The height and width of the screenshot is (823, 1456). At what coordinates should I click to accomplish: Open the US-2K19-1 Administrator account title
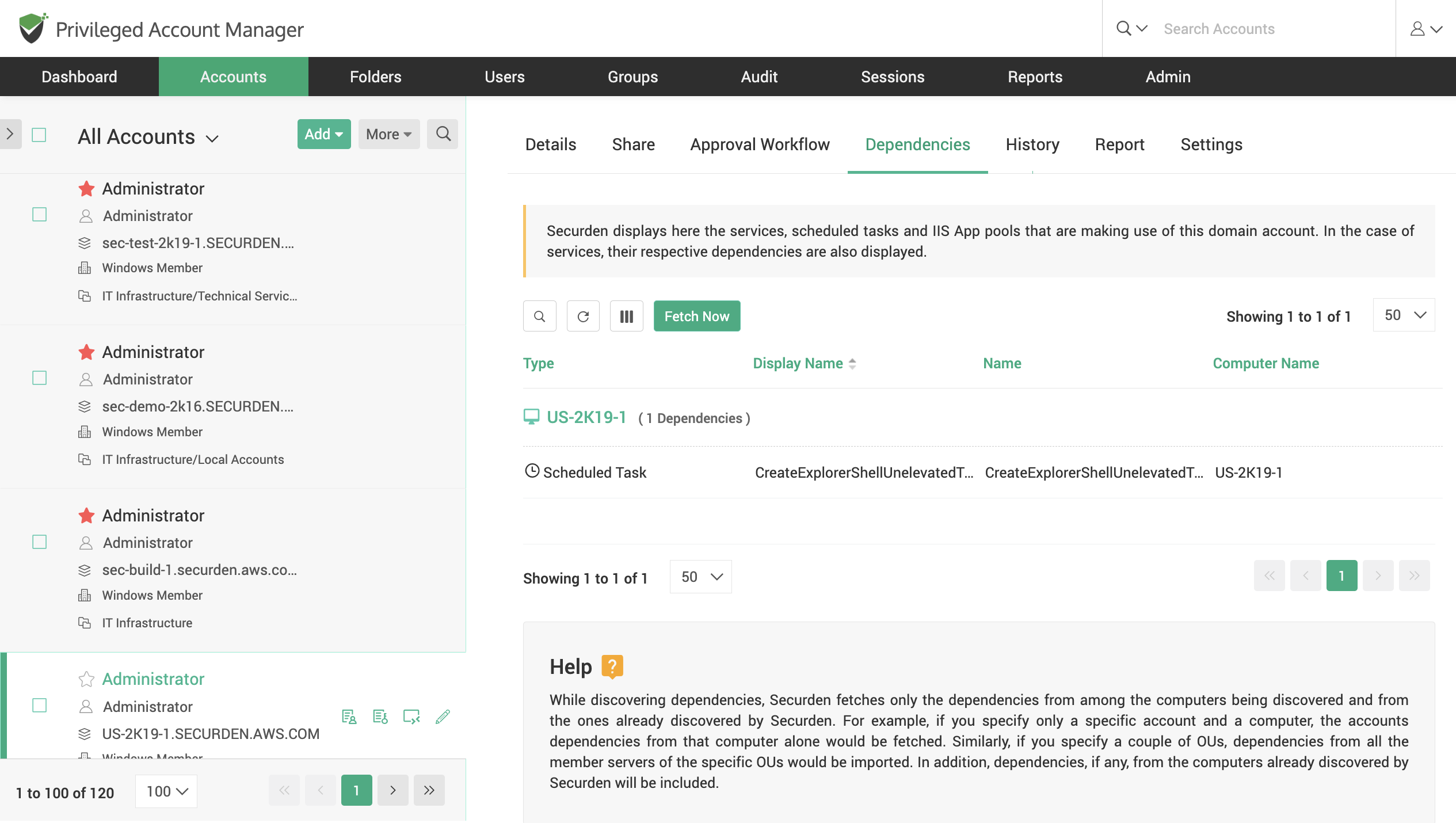153,679
